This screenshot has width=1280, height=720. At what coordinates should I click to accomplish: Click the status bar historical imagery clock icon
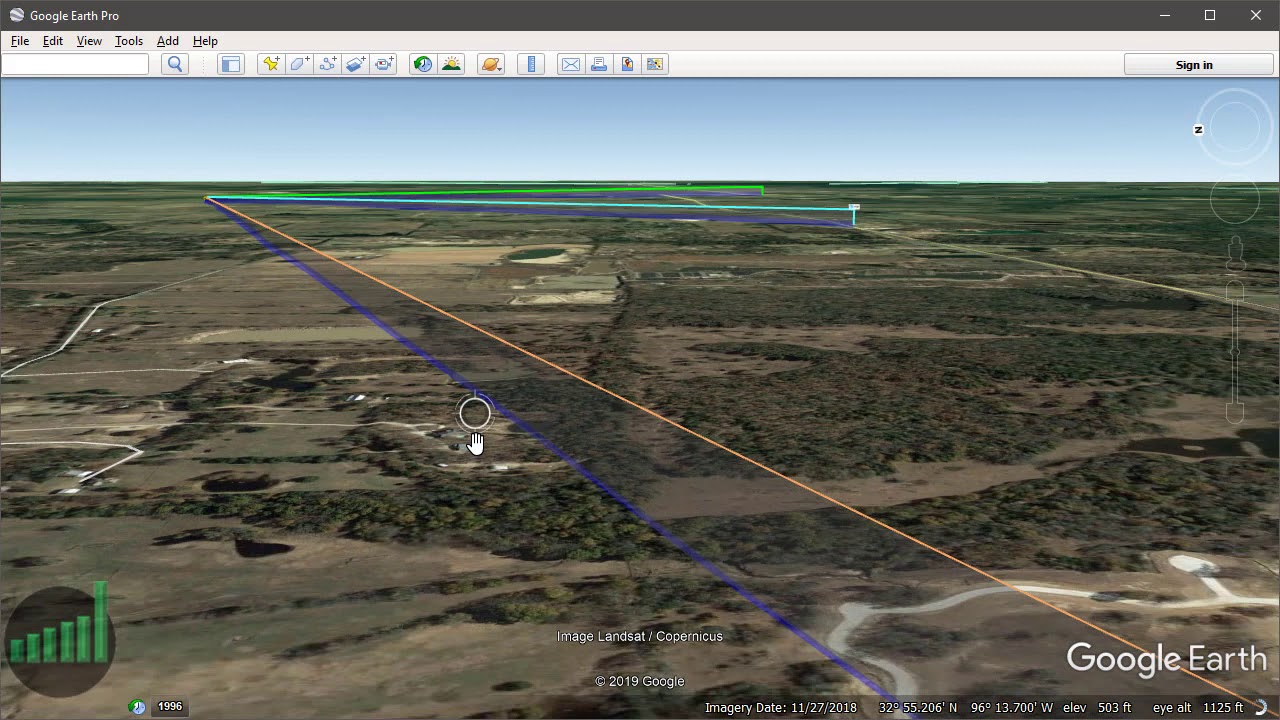(x=138, y=706)
